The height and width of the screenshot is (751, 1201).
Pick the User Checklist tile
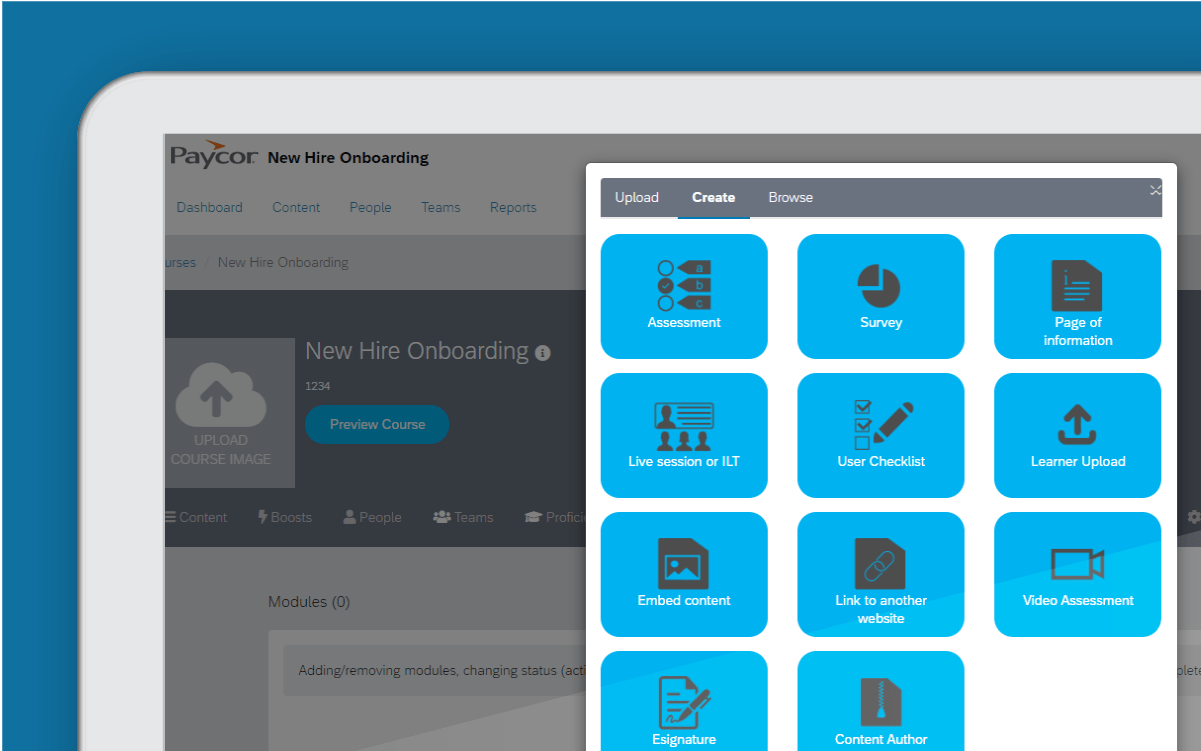881,435
